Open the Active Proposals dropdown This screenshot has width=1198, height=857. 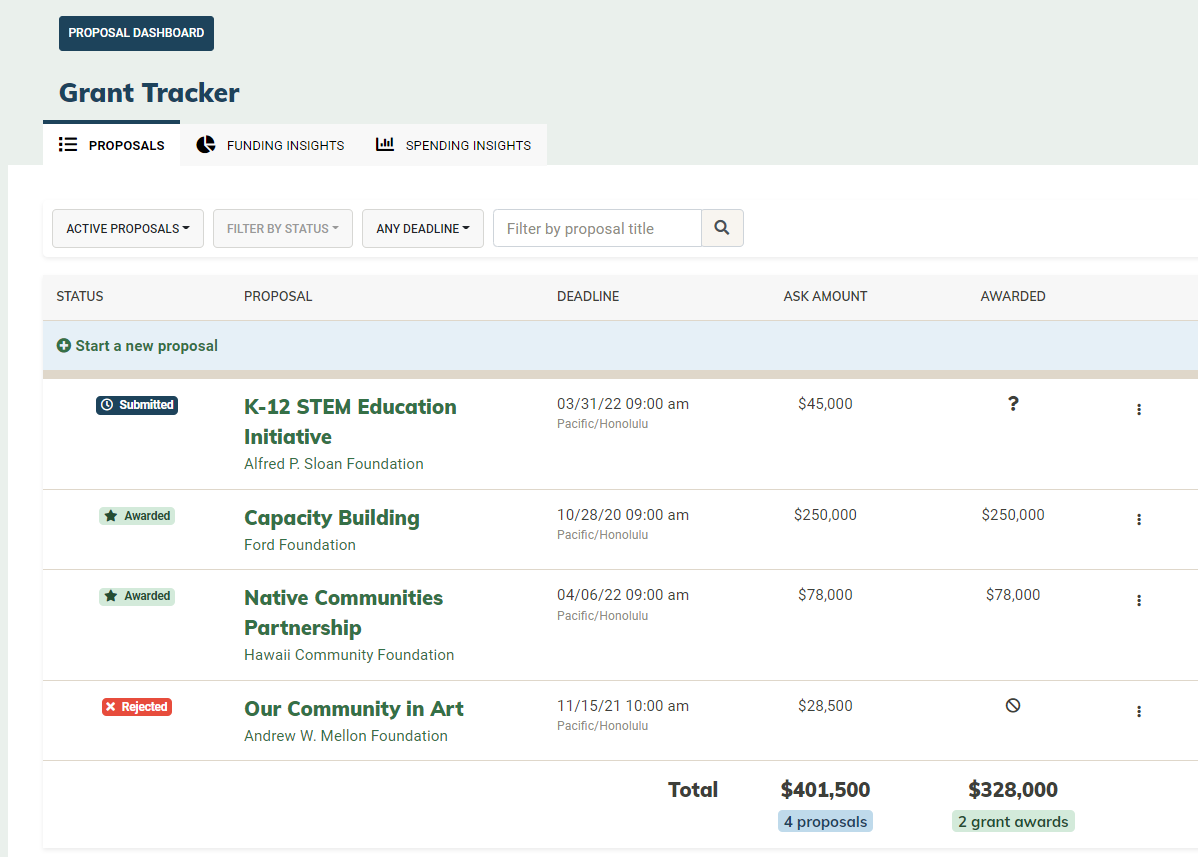point(127,228)
